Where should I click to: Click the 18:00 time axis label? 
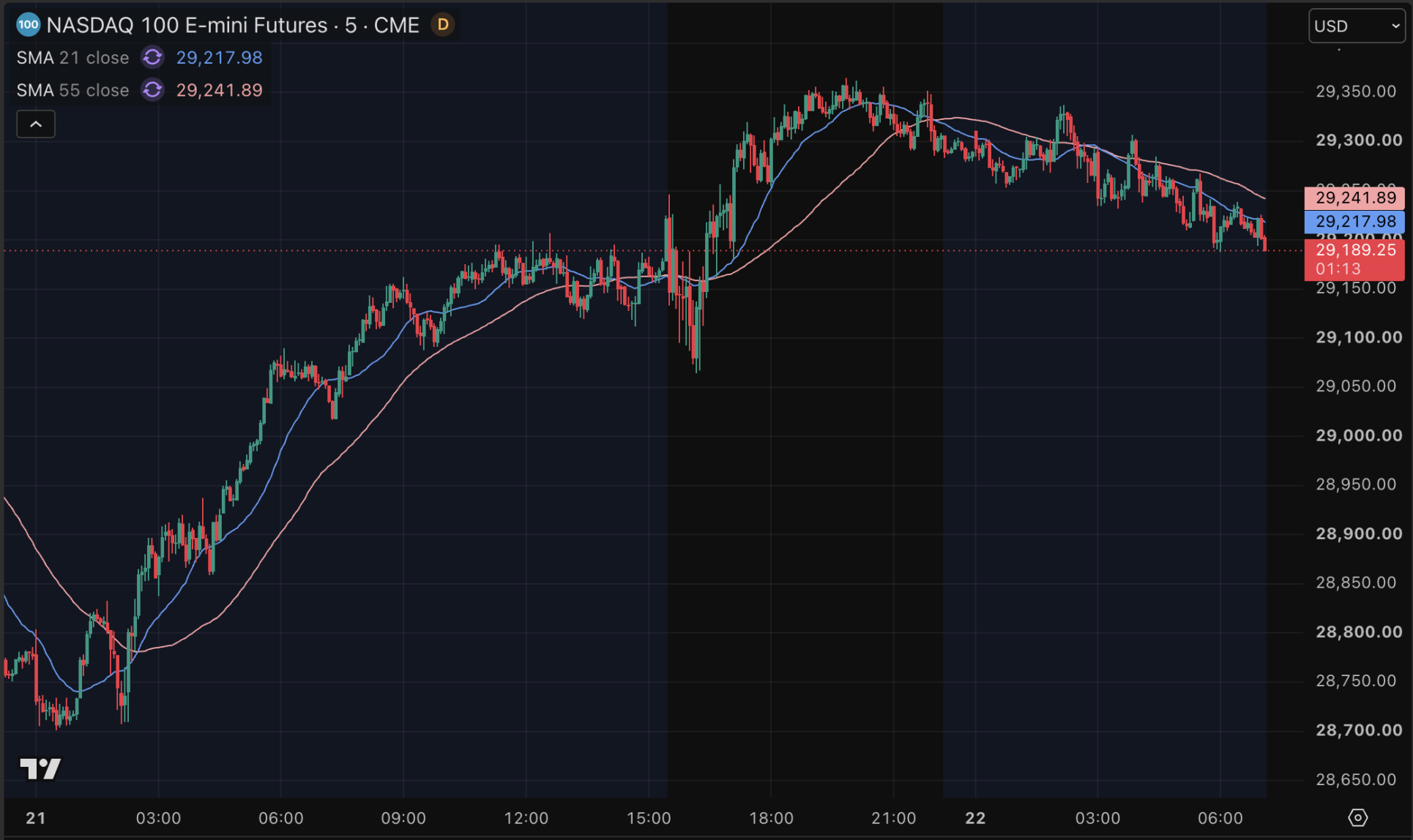(x=771, y=818)
